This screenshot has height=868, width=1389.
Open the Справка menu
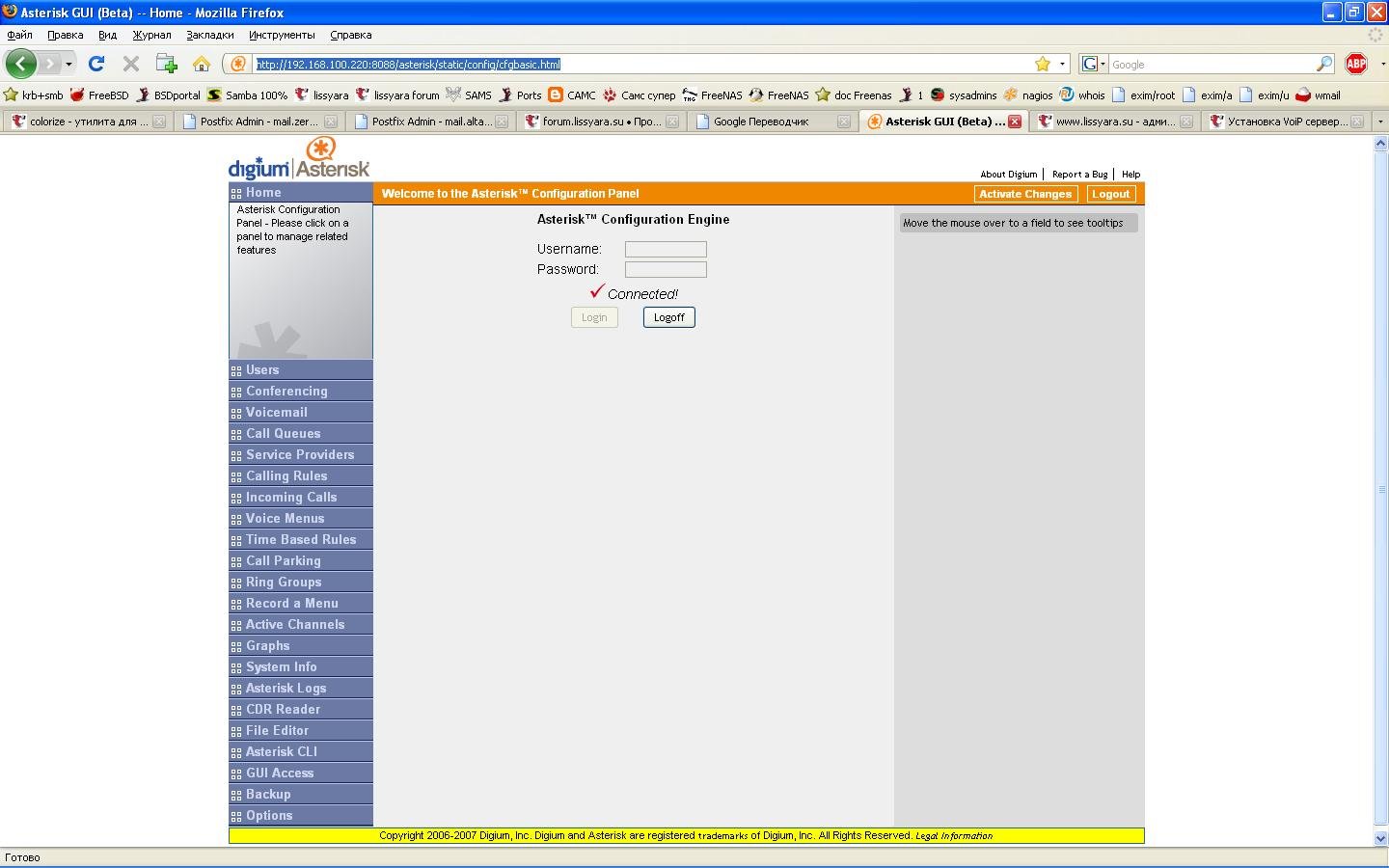tap(350, 35)
